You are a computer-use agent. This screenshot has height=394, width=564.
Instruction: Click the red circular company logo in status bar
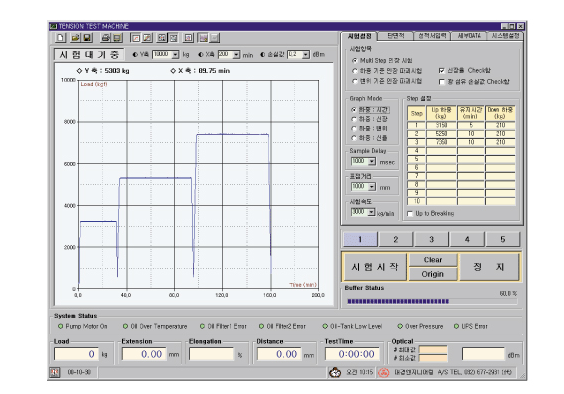click(383, 372)
